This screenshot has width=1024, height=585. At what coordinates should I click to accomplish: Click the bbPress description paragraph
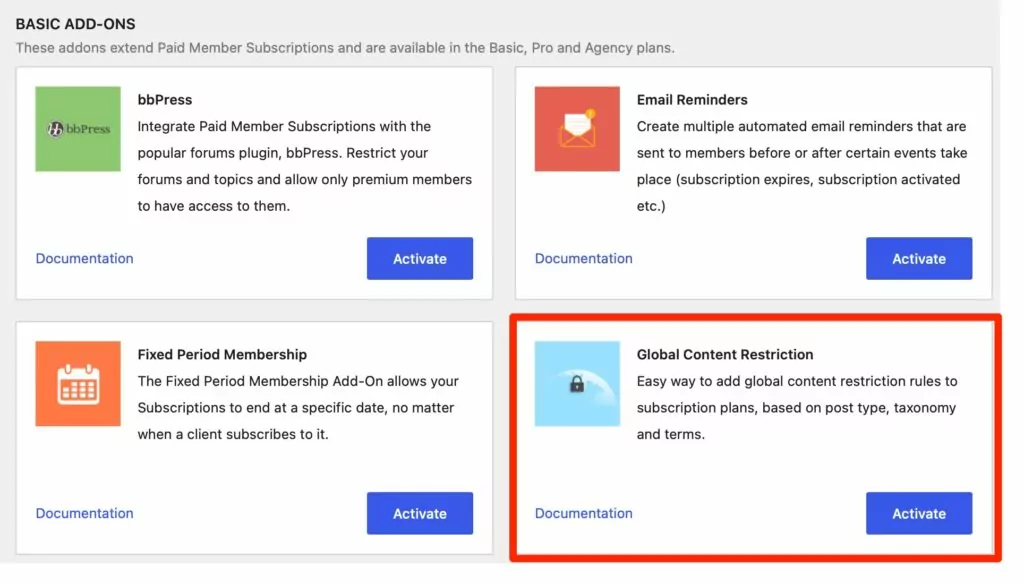click(x=304, y=166)
